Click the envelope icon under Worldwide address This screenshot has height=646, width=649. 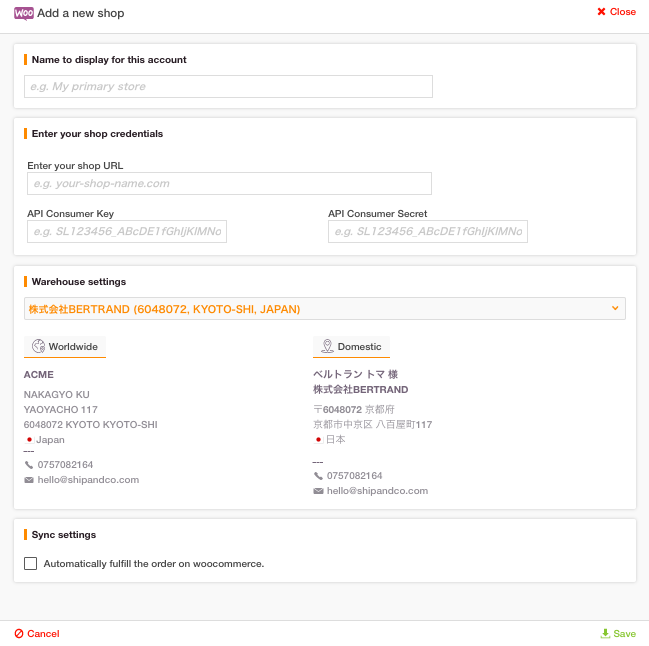click(29, 480)
